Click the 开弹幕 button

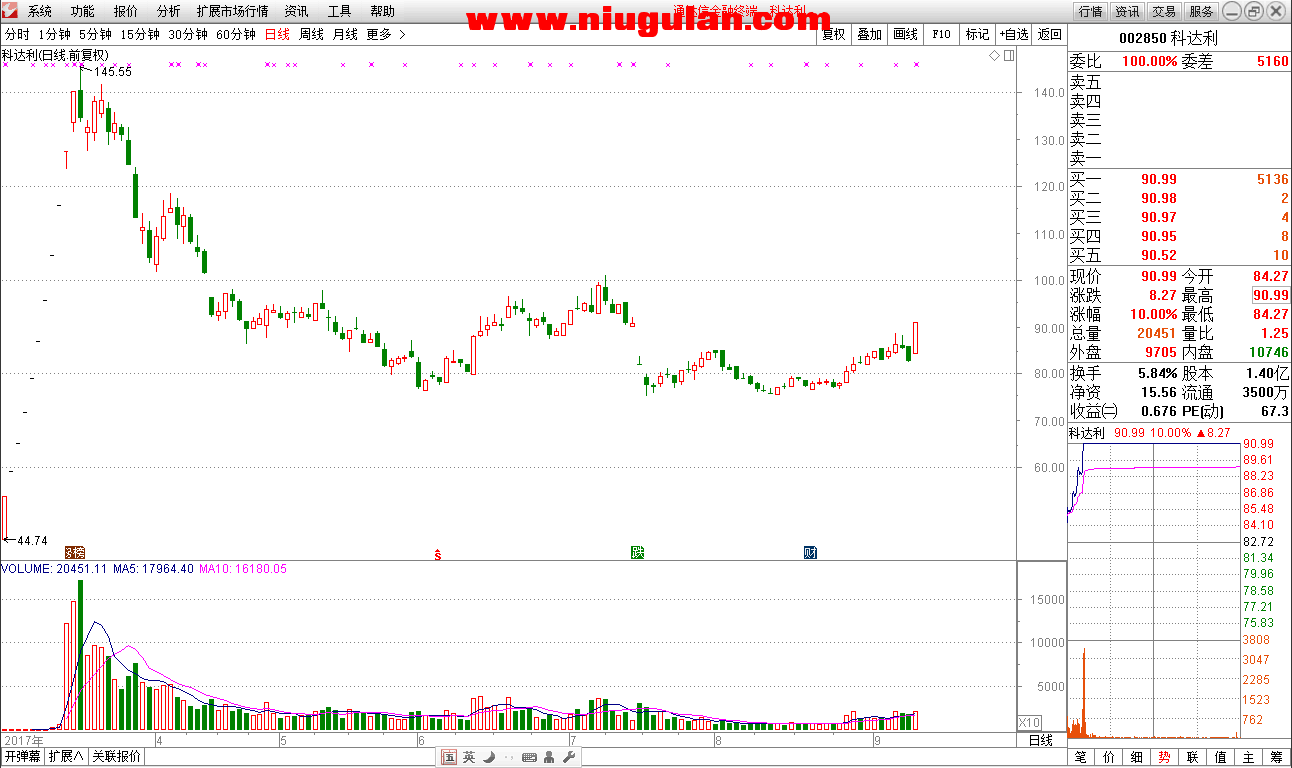coord(22,757)
